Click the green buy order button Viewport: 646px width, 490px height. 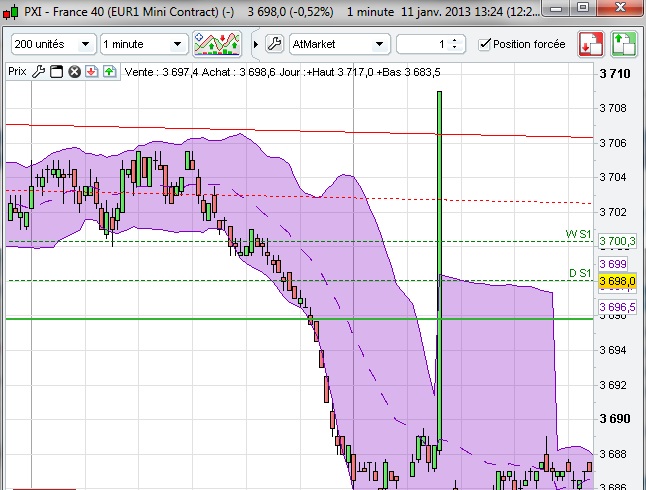coord(624,44)
